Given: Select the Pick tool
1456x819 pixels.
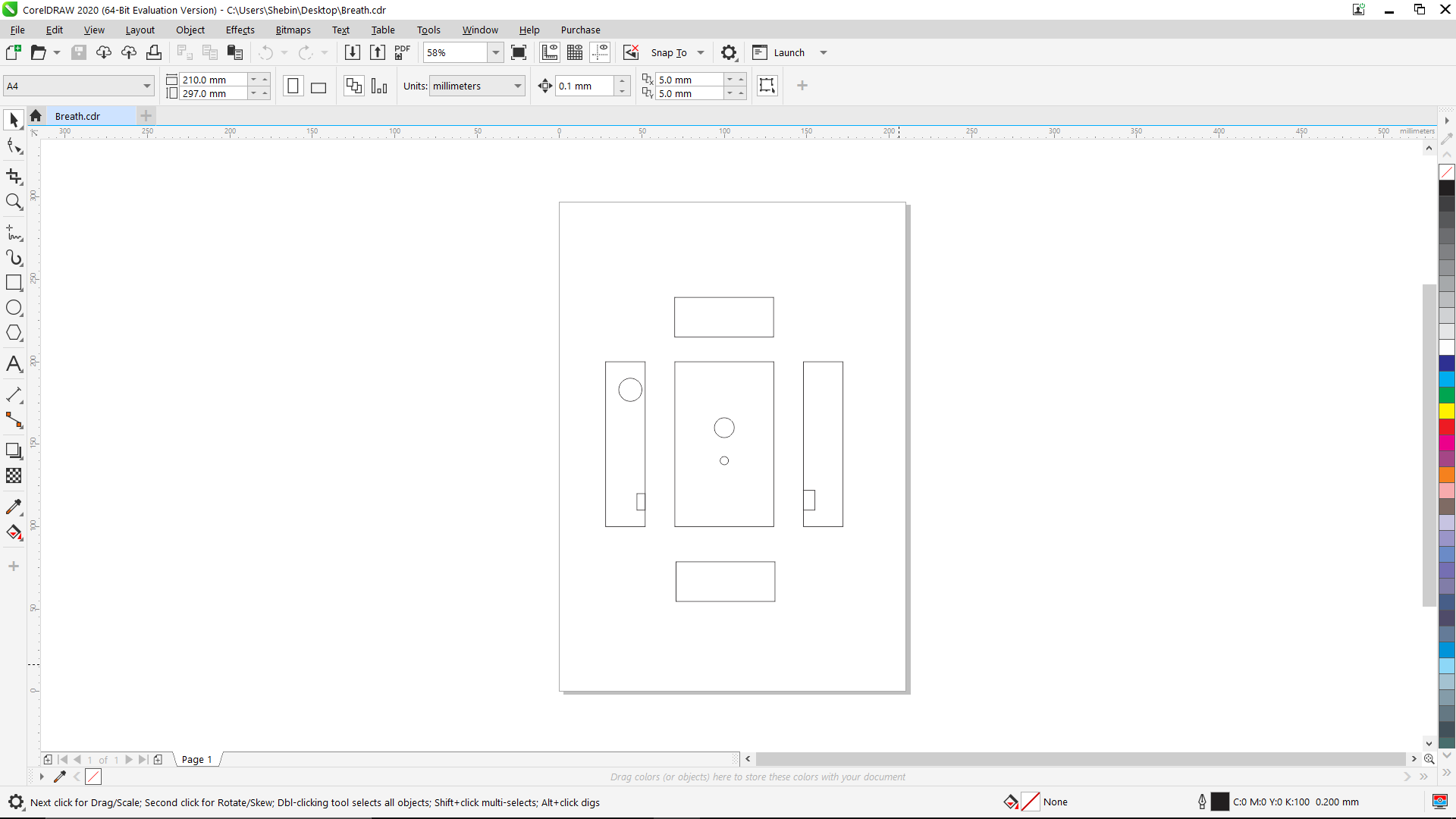Looking at the screenshot, I should (x=13, y=119).
